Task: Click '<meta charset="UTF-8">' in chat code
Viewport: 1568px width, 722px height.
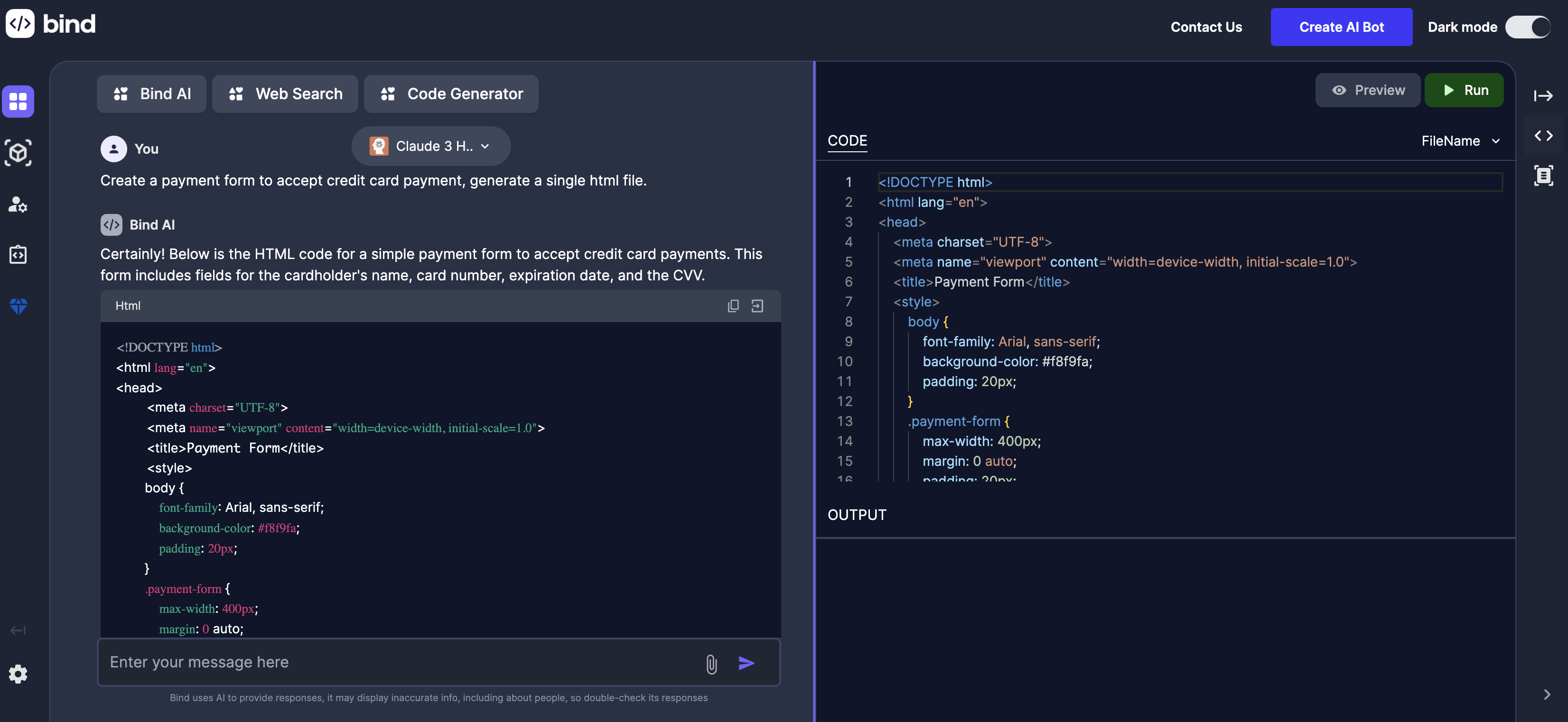Action: pos(217,407)
